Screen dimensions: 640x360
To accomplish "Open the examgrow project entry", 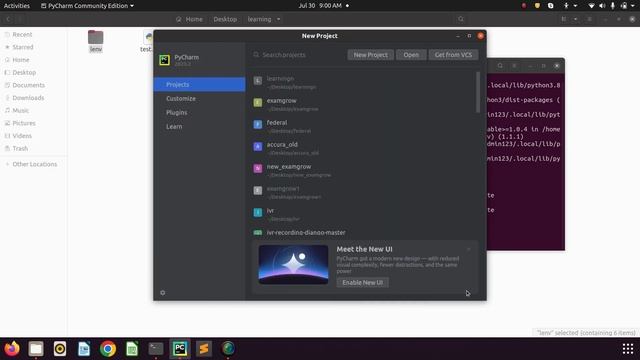I will (363, 104).
